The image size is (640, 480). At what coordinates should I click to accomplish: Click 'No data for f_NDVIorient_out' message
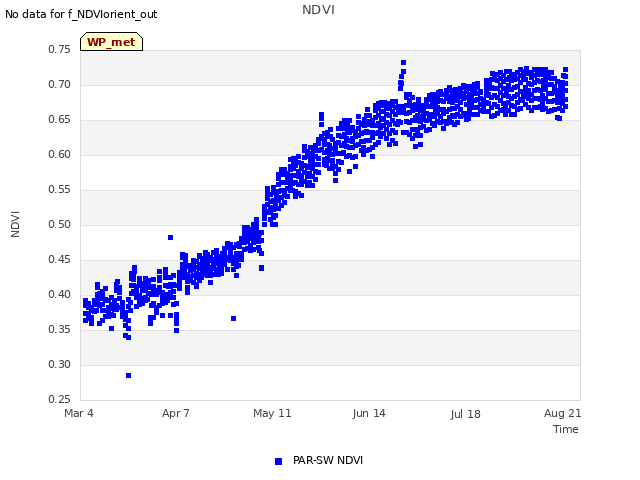pos(81,14)
